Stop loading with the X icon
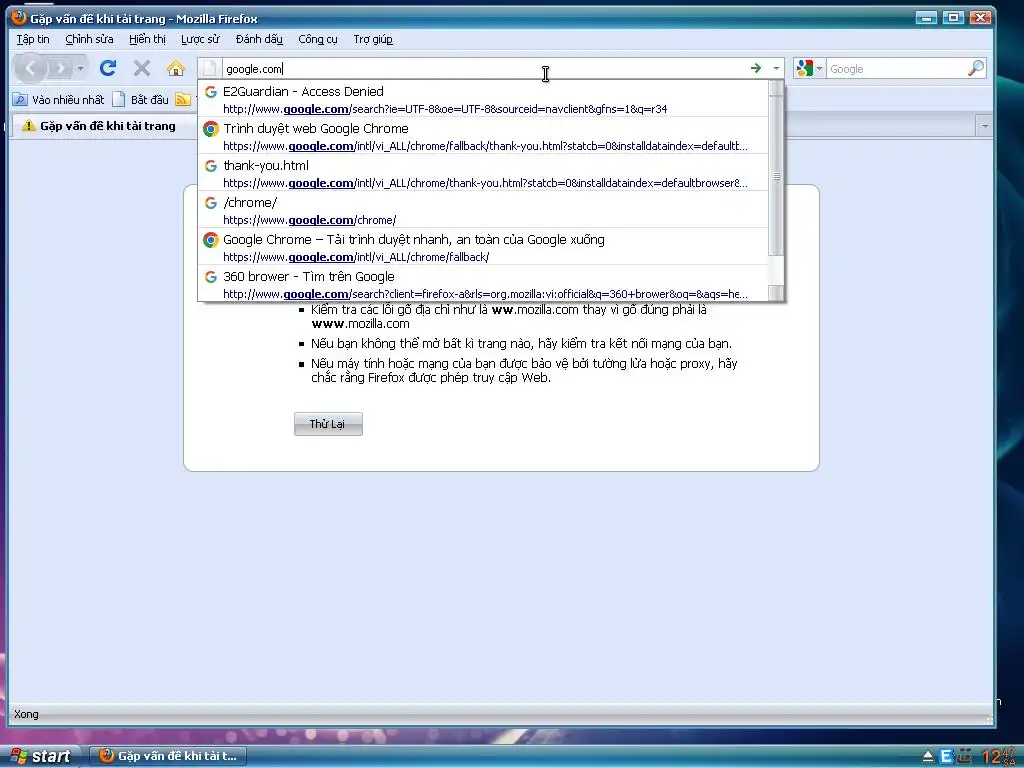 [x=142, y=68]
